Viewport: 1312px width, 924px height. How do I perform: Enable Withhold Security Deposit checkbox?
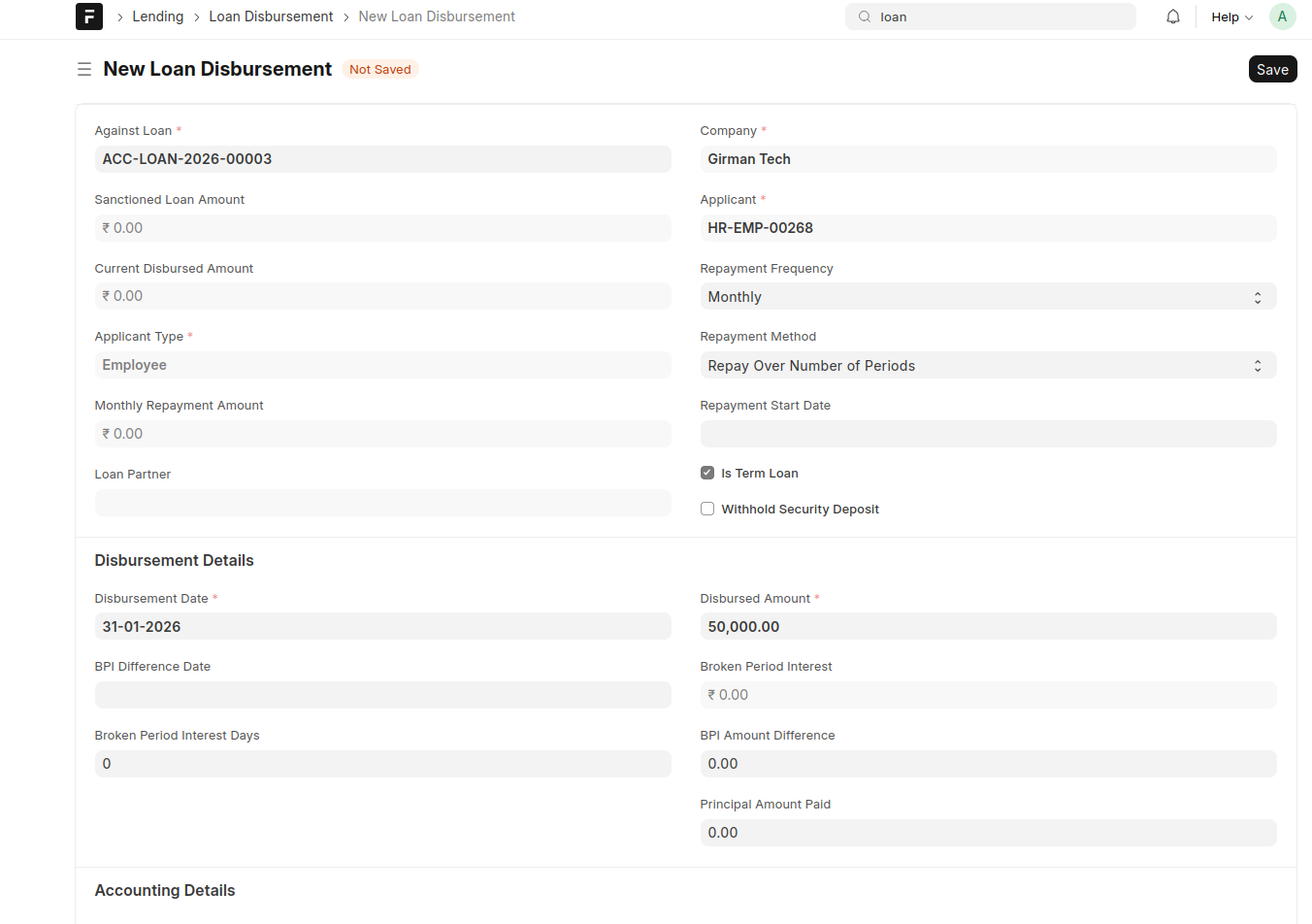click(707, 509)
